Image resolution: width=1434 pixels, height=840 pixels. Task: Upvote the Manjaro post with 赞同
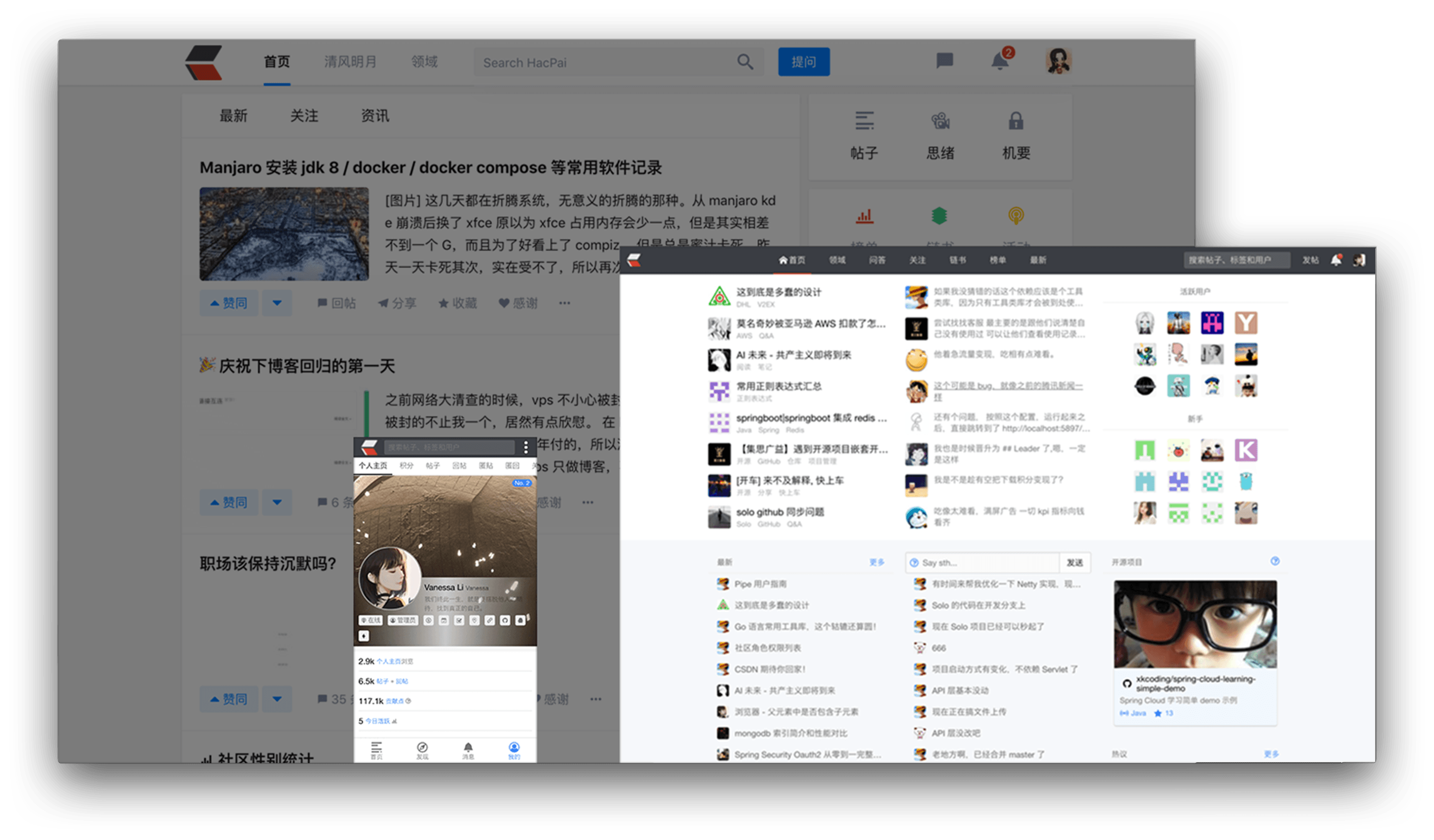tap(229, 304)
